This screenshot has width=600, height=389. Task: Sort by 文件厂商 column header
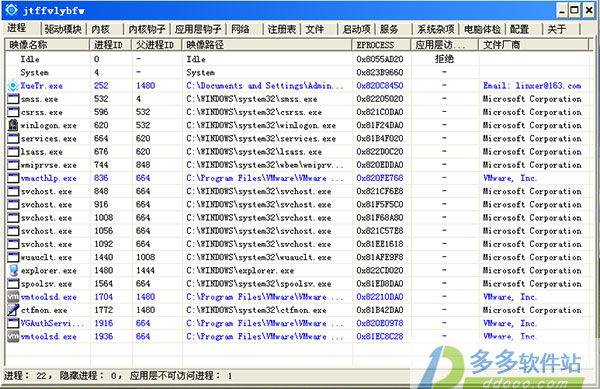[x=533, y=45]
